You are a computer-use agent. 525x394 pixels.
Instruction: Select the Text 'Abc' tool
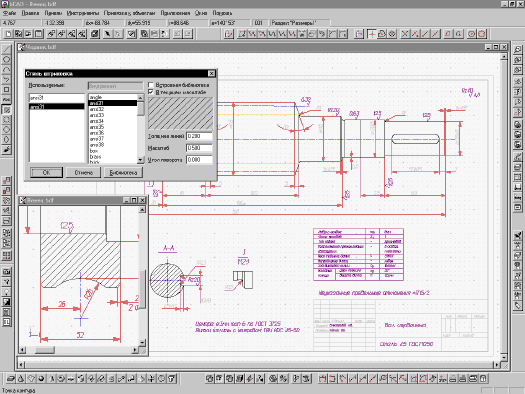(6, 100)
